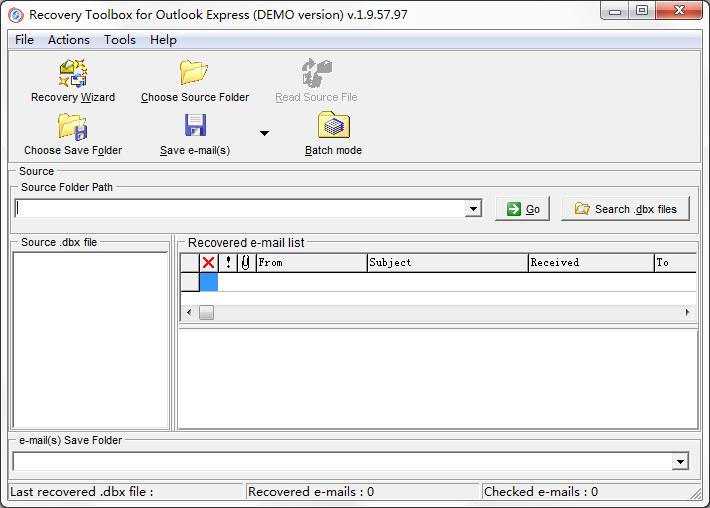Click the Save e-mail(s) floppy disk icon
The image size is (710, 508).
(195, 126)
